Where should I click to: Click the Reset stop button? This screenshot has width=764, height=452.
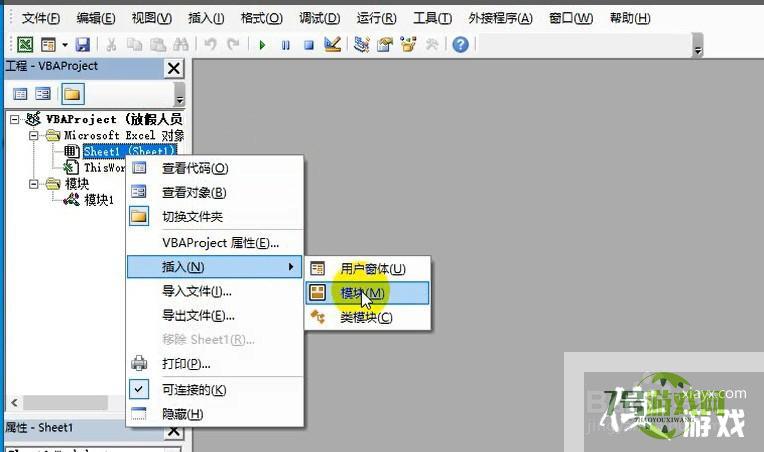[x=309, y=45]
